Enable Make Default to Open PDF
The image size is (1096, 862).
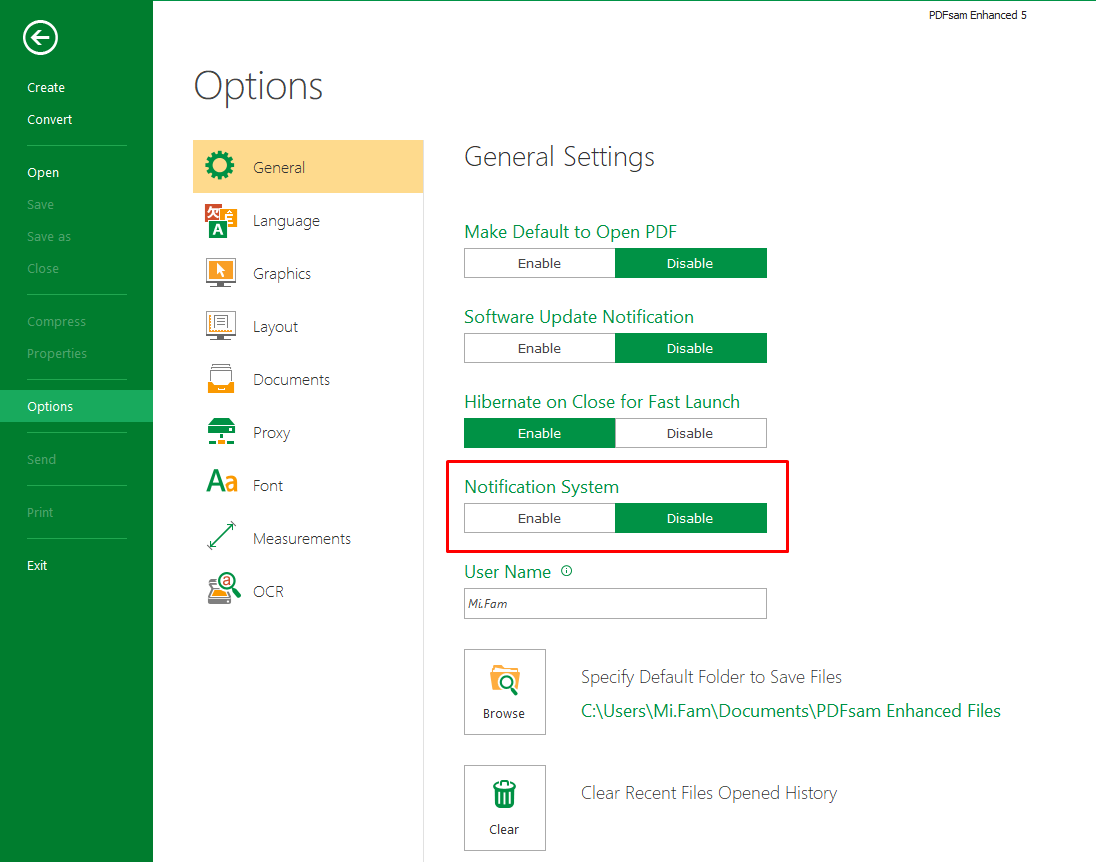(x=540, y=264)
